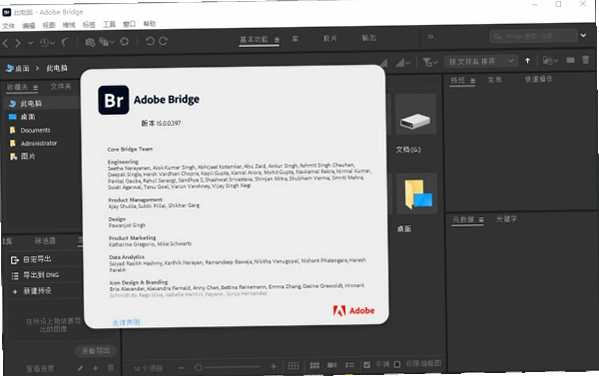Click 查看进度 text

click(x=40, y=369)
